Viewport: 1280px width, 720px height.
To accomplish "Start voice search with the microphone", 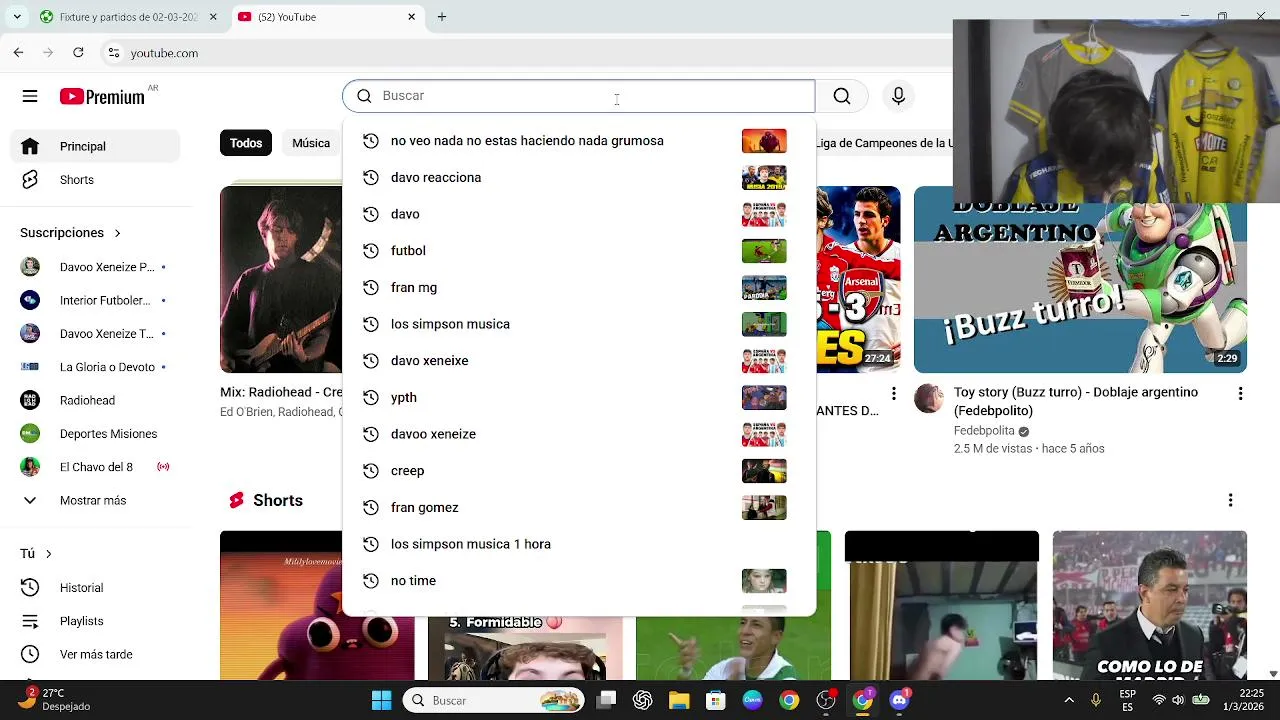I will coord(898,96).
